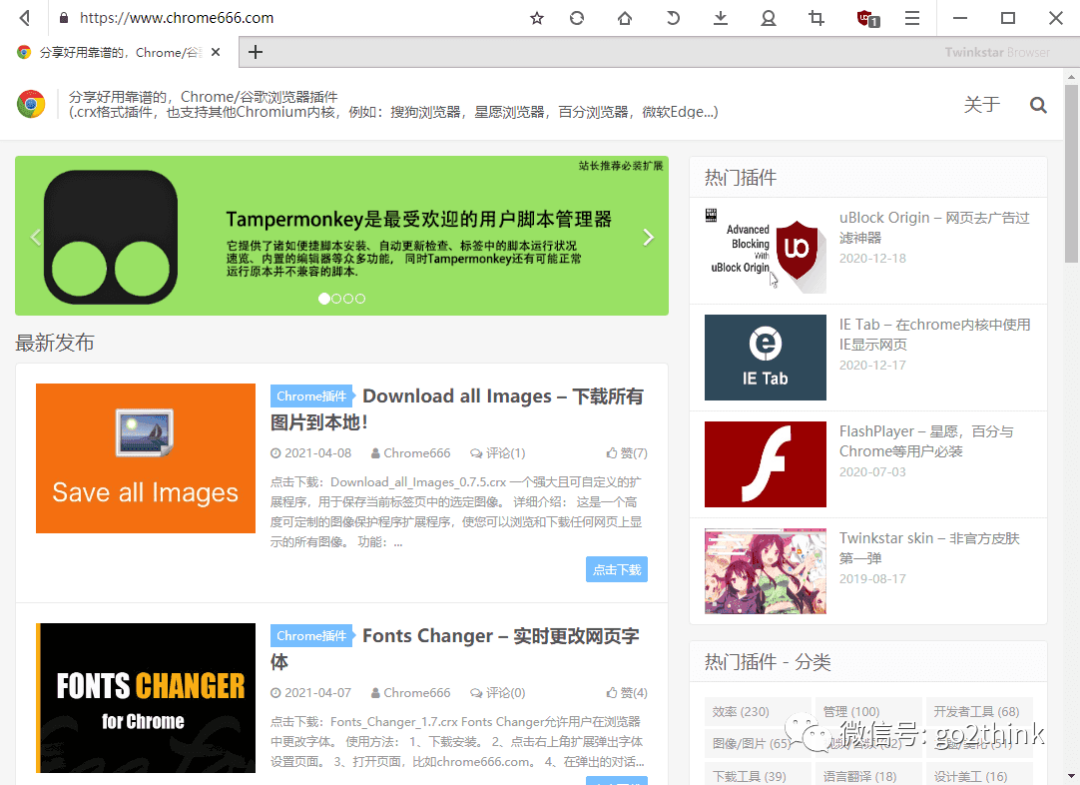Like Download all Images via 赞(7)

627,453
